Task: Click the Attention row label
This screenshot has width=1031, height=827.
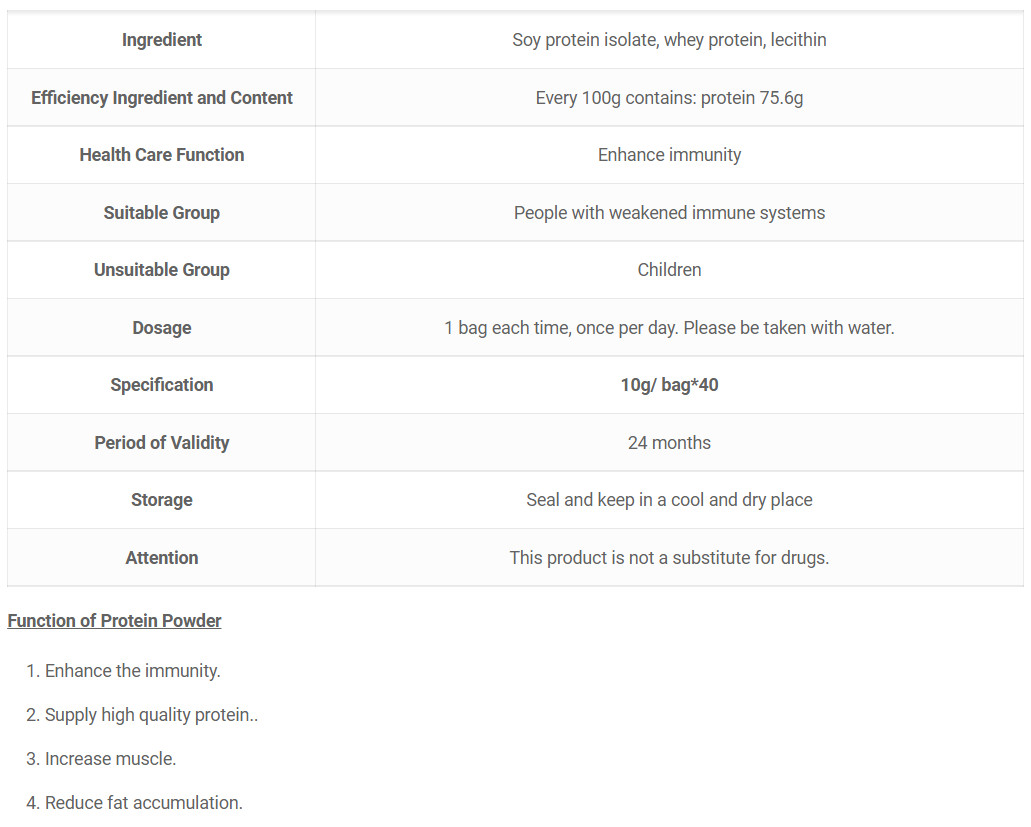Action: click(162, 558)
